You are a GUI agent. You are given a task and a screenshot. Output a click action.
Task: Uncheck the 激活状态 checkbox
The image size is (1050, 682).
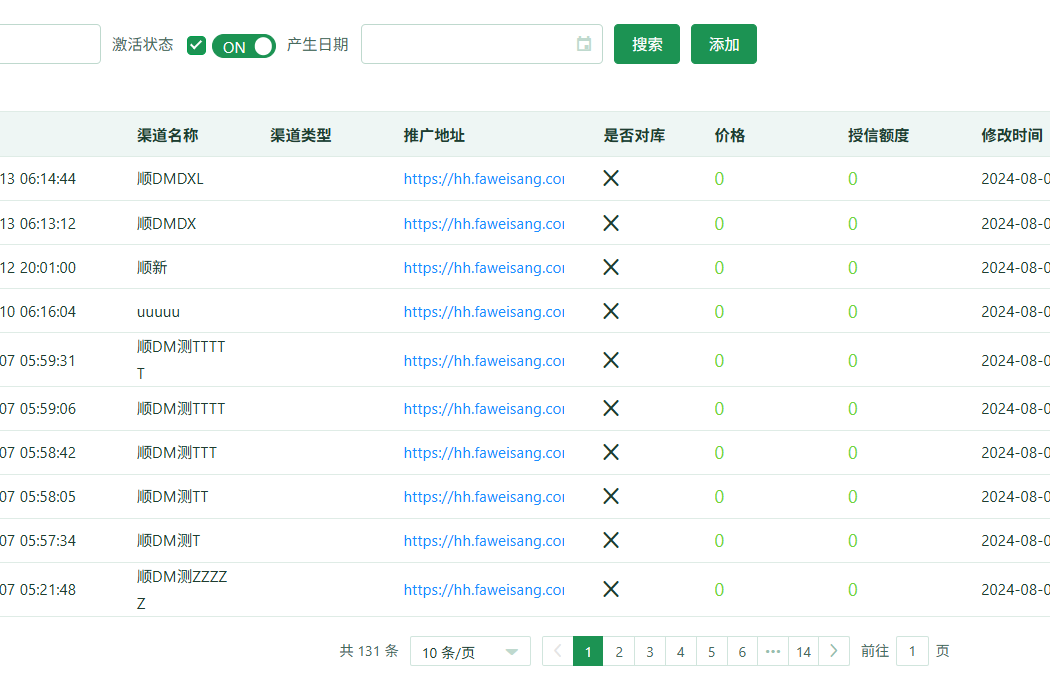pos(196,45)
